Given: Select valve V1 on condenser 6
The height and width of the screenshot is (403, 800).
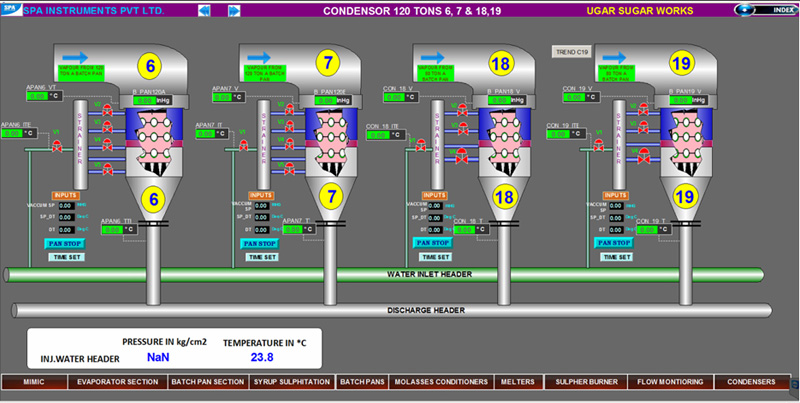Looking at the screenshot, I should click(x=57, y=147).
